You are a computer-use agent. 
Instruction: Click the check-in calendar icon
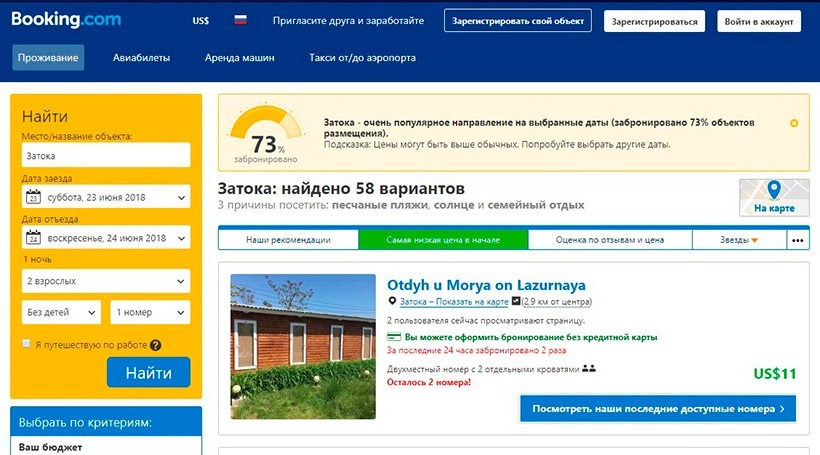pos(32,197)
